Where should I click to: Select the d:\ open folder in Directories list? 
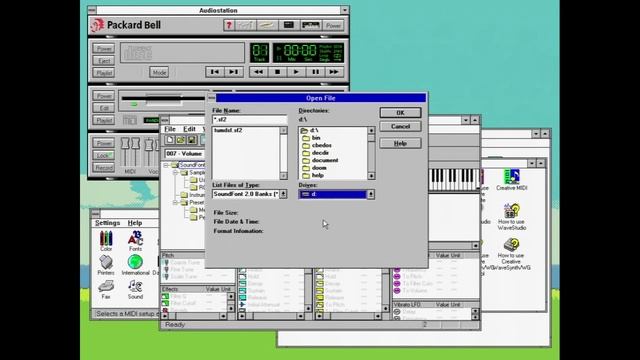[x=310, y=130]
